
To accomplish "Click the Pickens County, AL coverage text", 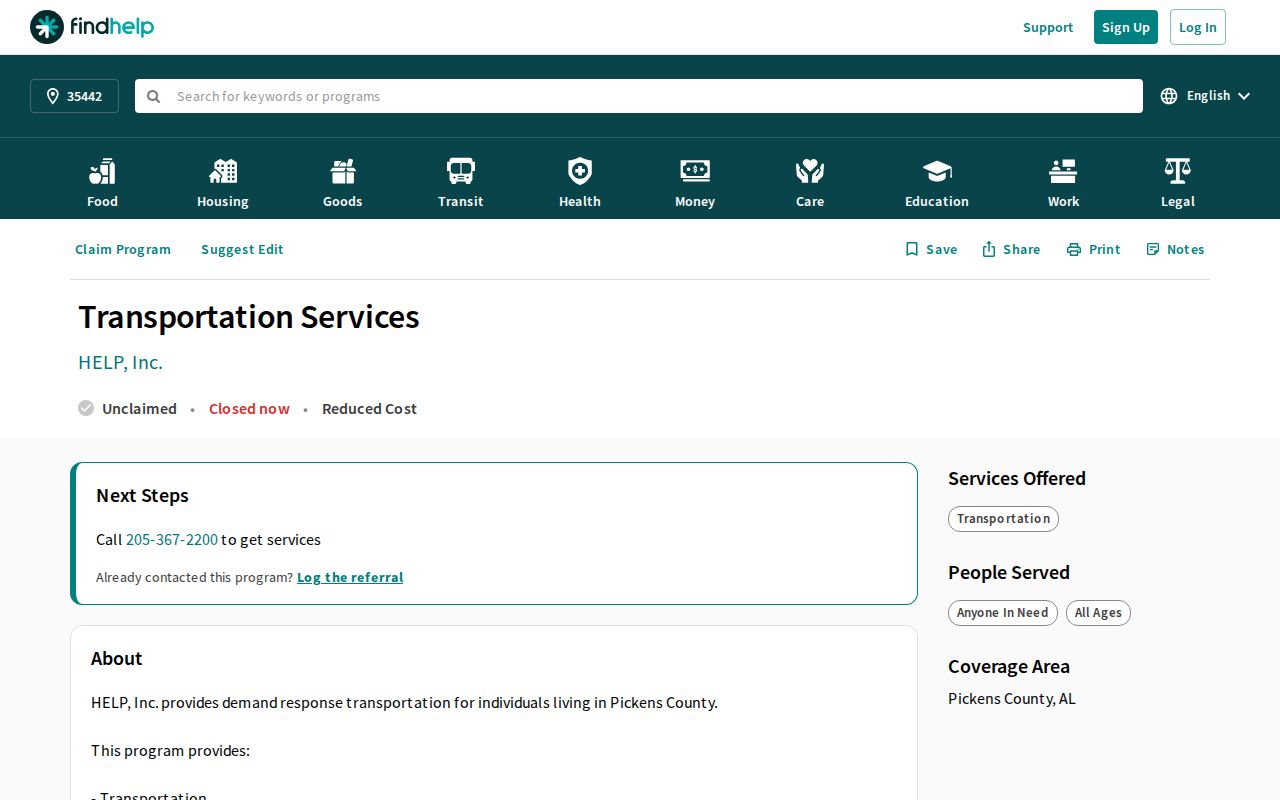I will tap(1012, 698).
